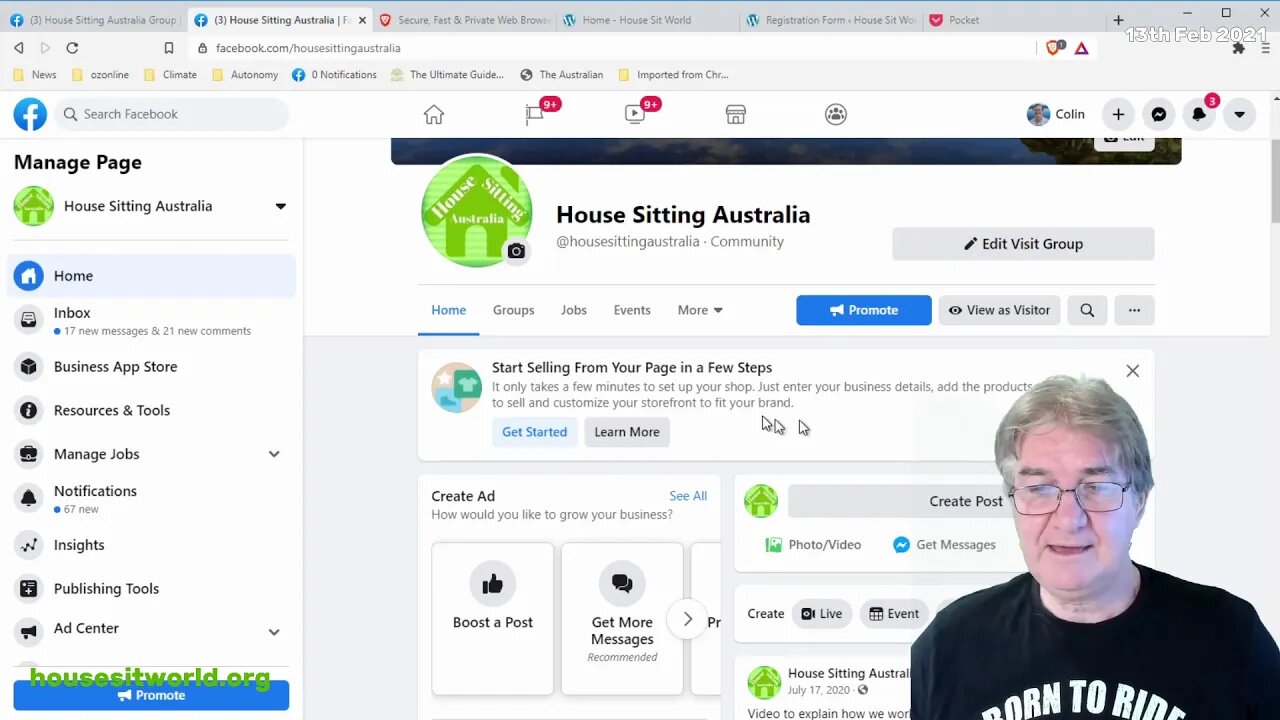Open the Create plus menu
Viewport: 1280px width, 720px height.
pyautogui.click(x=1118, y=114)
